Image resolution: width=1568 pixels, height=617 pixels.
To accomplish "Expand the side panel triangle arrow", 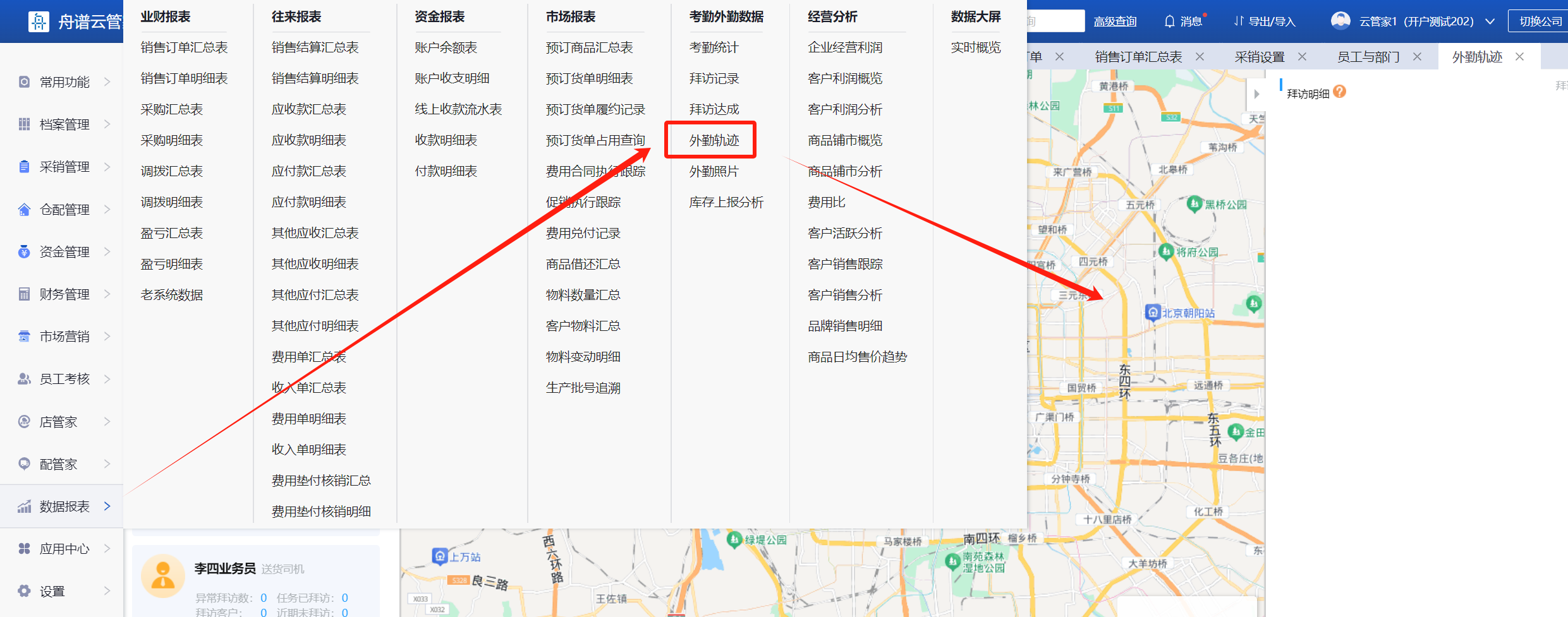I will (1256, 94).
